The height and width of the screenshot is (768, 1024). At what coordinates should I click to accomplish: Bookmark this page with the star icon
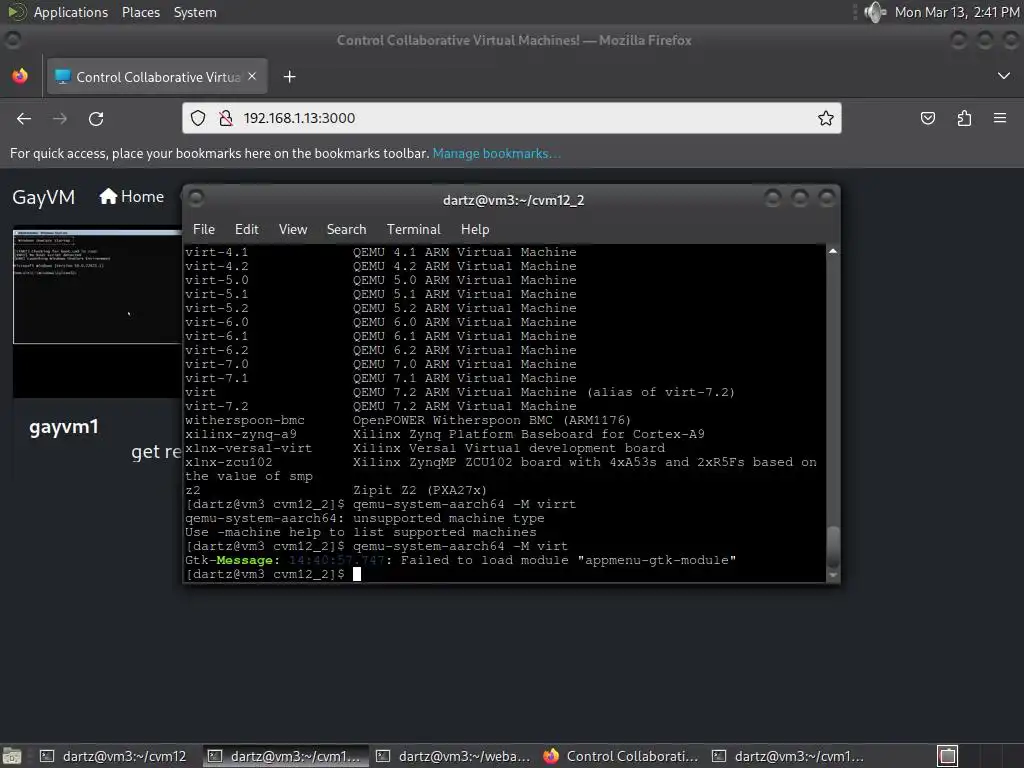click(x=825, y=118)
